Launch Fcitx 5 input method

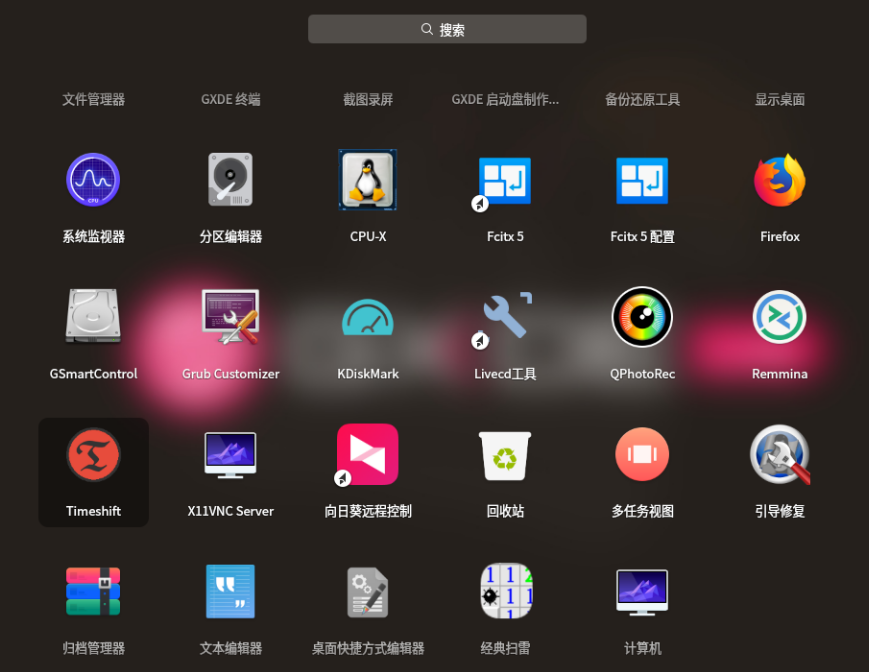click(x=505, y=181)
